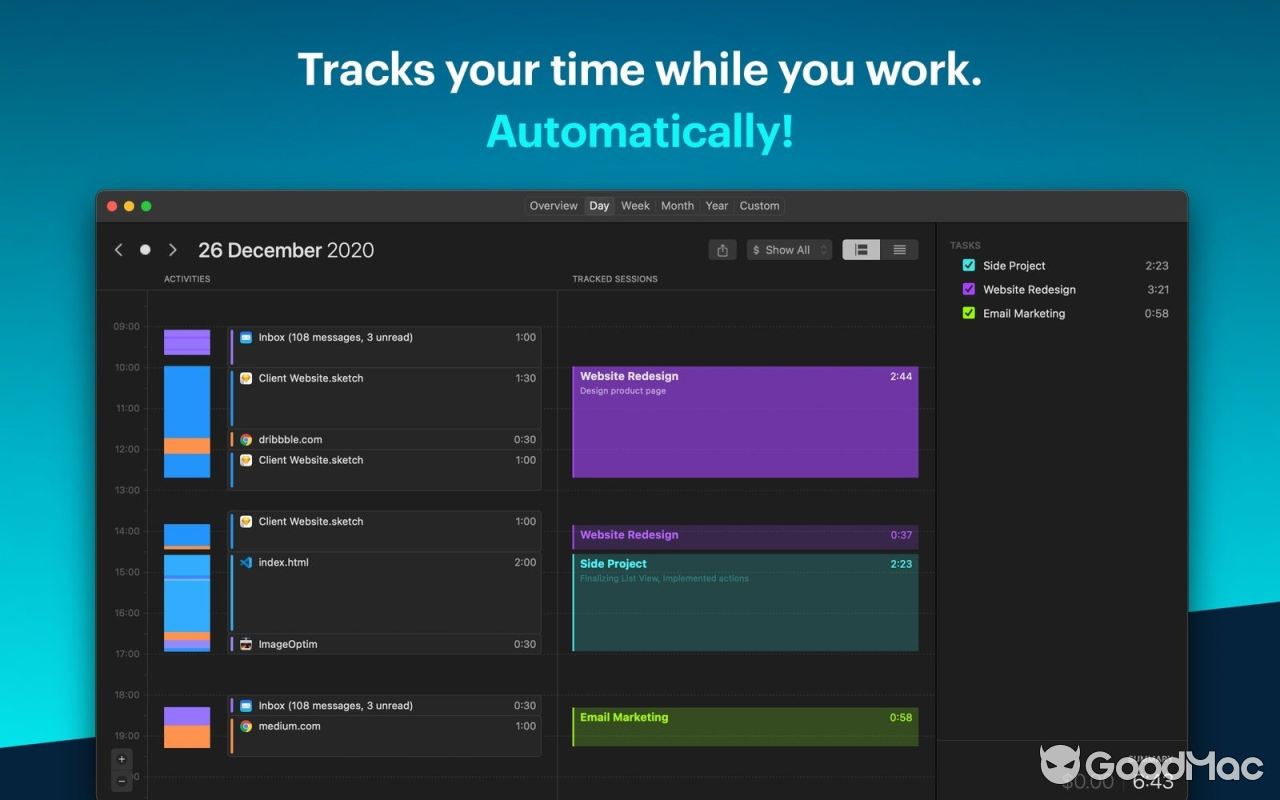Zoom in using the plus control
The image size is (1280, 800).
tap(121, 758)
